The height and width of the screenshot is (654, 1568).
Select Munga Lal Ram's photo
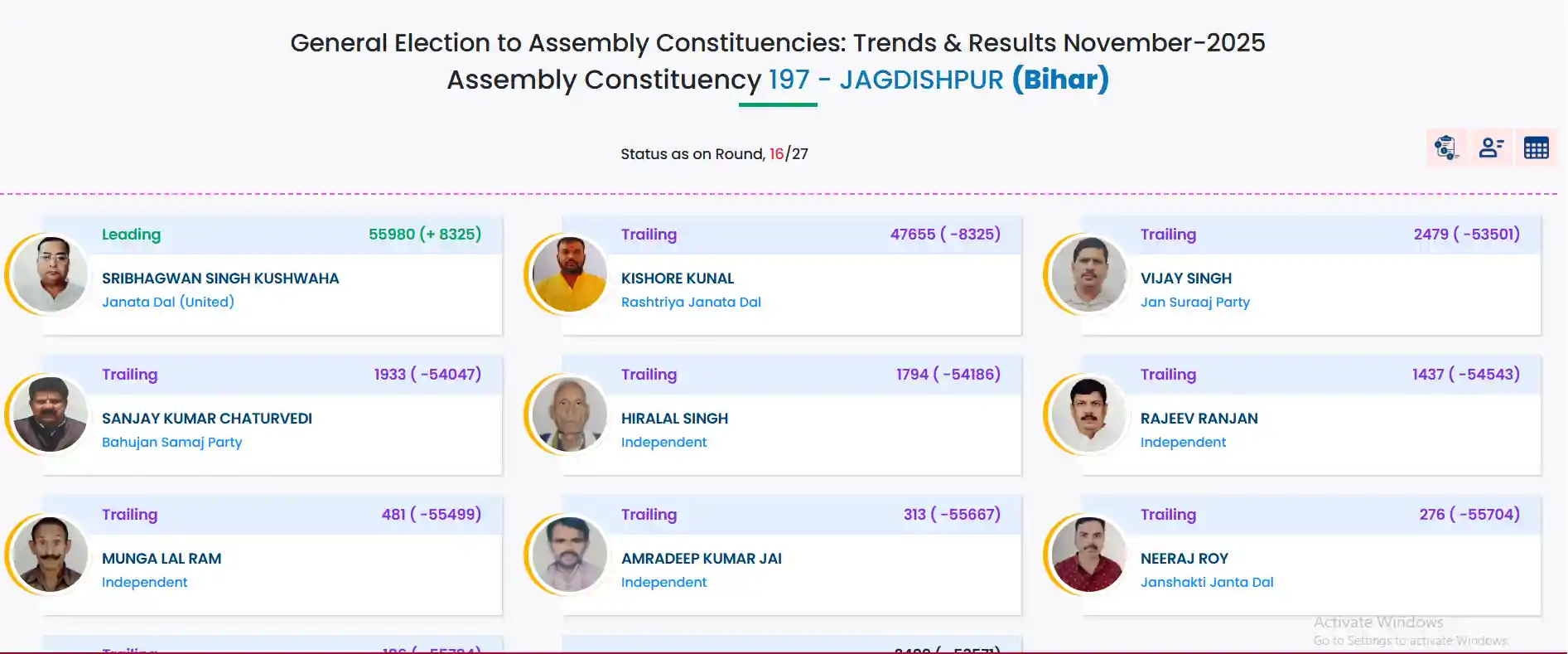pyautogui.click(x=50, y=555)
